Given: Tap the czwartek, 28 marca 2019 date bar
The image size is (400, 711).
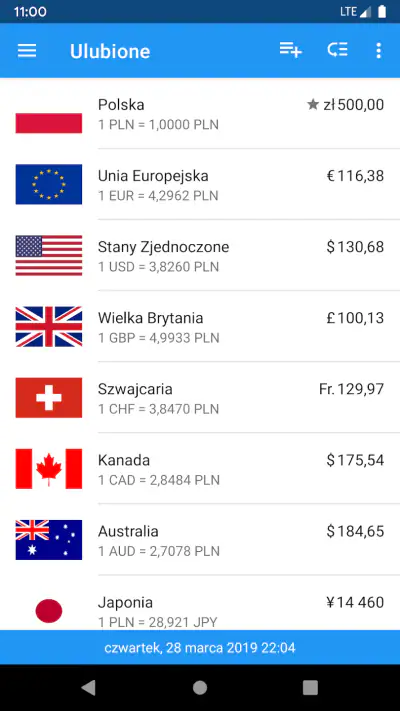Looking at the screenshot, I should [x=200, y=648].
